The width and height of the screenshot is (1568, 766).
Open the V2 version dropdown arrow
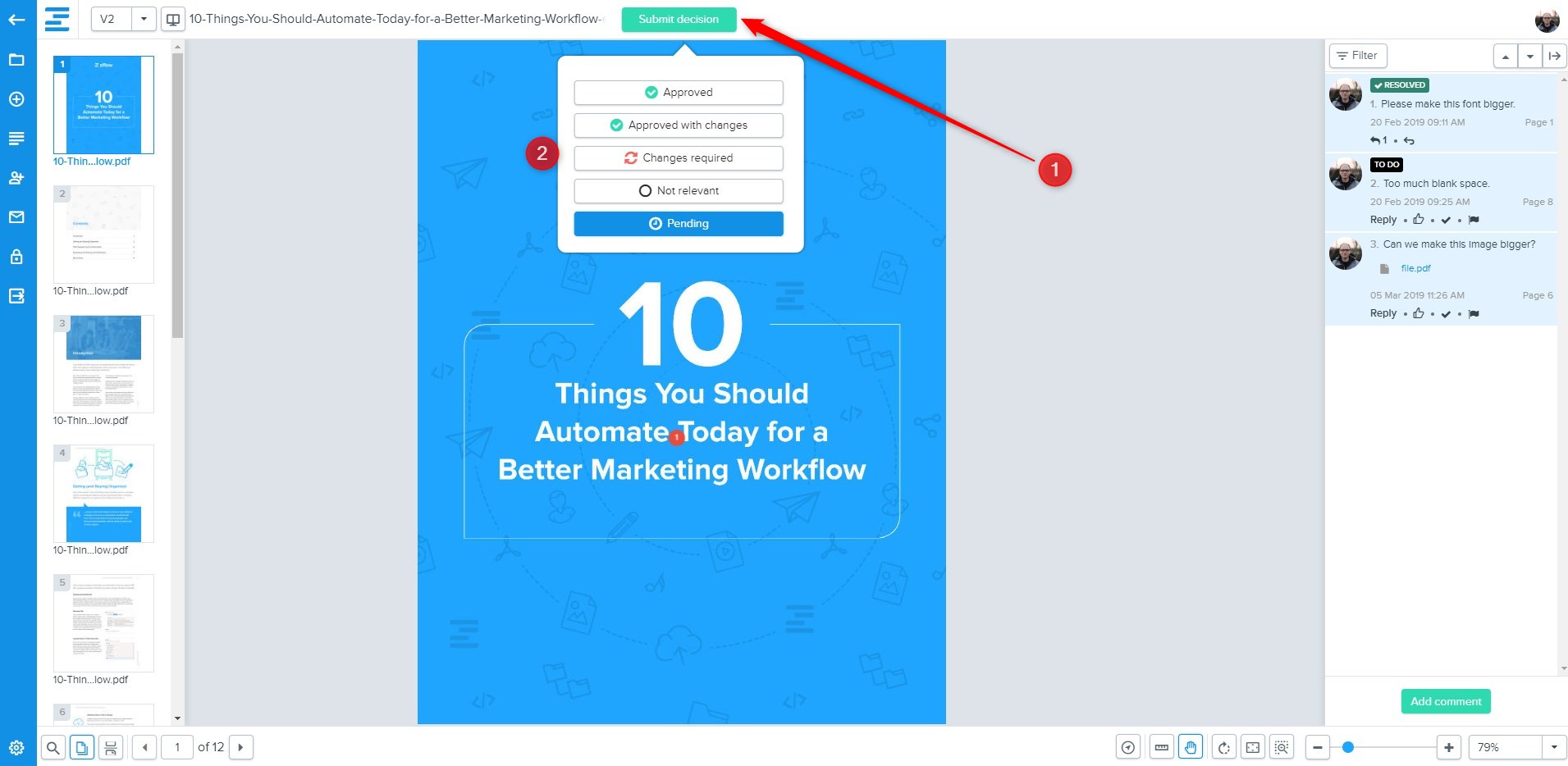144,19
